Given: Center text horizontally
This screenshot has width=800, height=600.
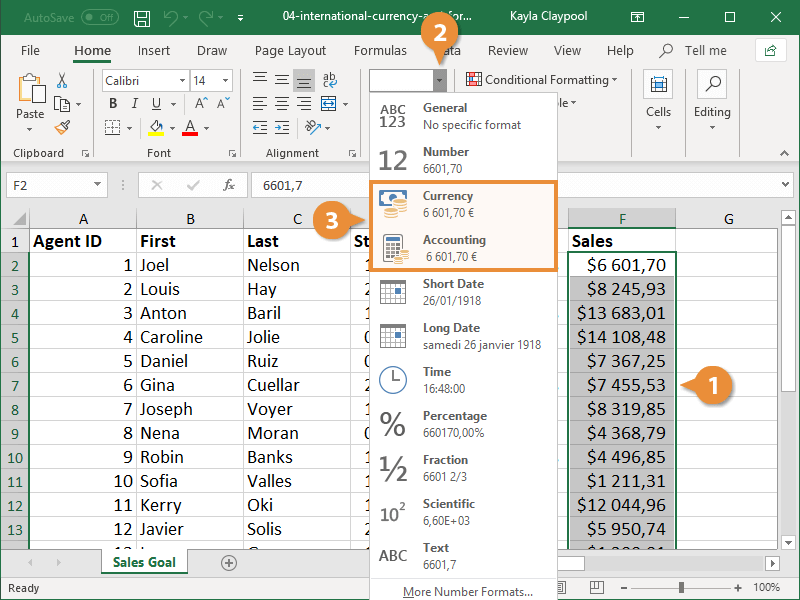Looking at the screenshot, I should coord(282,104).
